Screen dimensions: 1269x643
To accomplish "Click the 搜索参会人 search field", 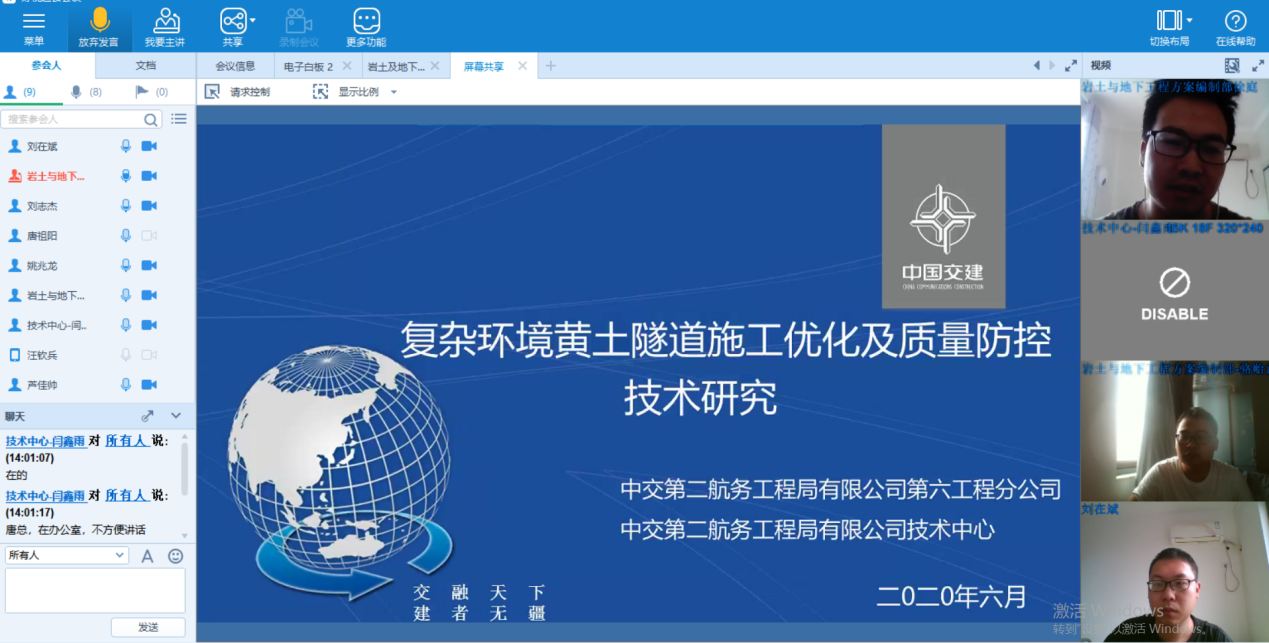I will click(74, 119).
